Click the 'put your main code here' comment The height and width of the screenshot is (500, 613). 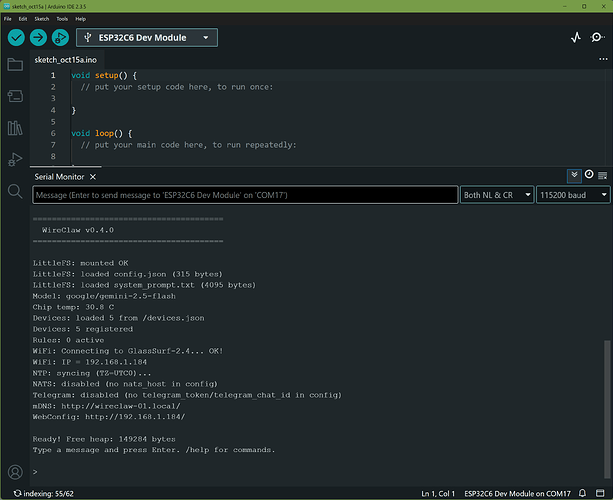[188, 145]
